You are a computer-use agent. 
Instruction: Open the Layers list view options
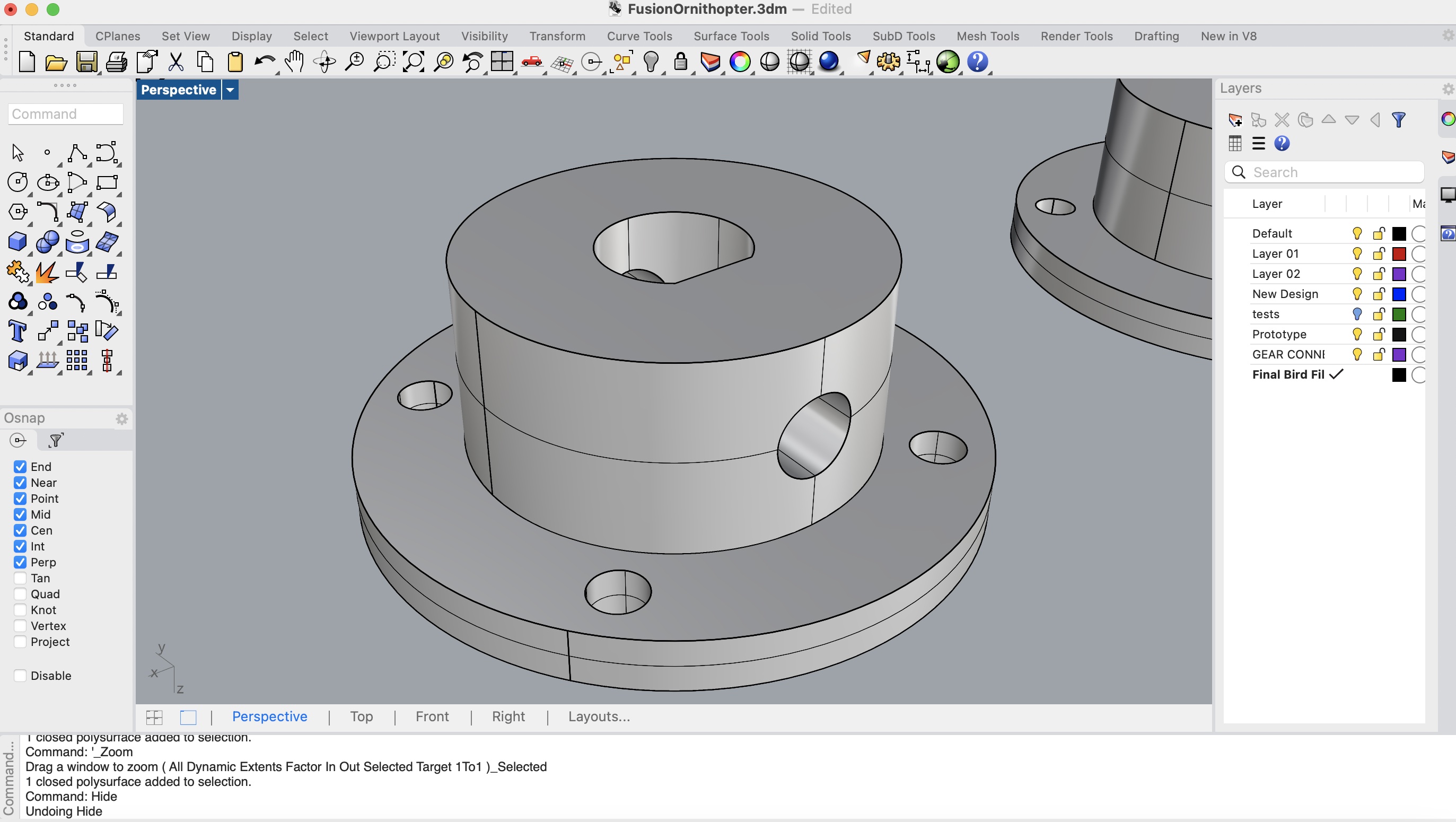click(x=1258, y=144)
